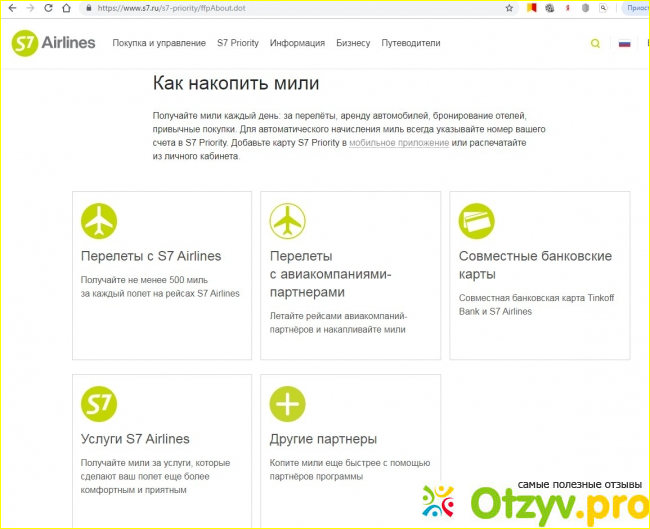Image resolution: width=650 pixels, height=529 pixels.
Task: Click airplane icon for S7 Airlines flights
Action: pos(99,220)
